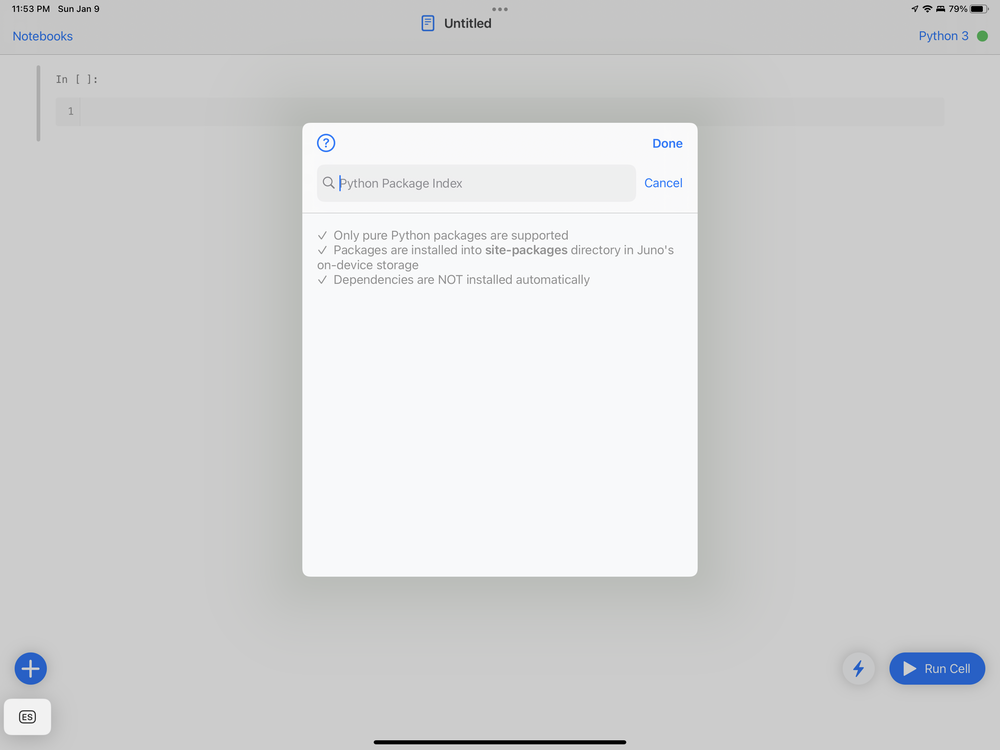Viewport: 1000px width, 750px height.
Task: Tap the 11:53 PM clock
Action: point(31,9)
